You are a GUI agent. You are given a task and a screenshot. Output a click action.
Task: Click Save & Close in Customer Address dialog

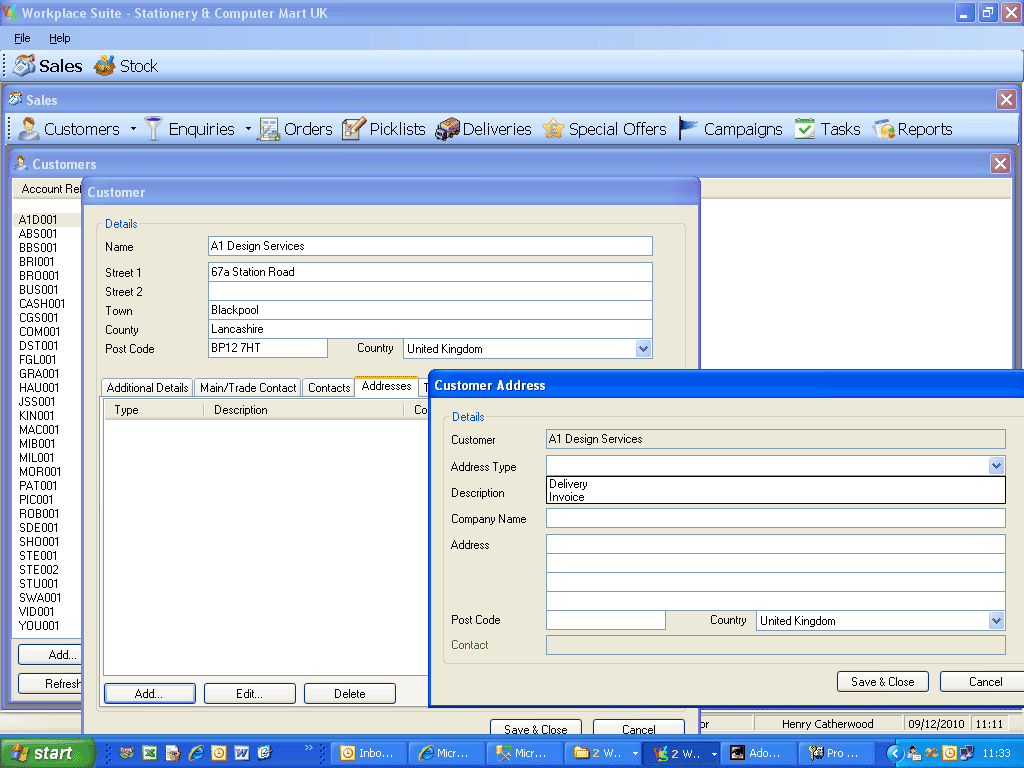pos(882,682)
